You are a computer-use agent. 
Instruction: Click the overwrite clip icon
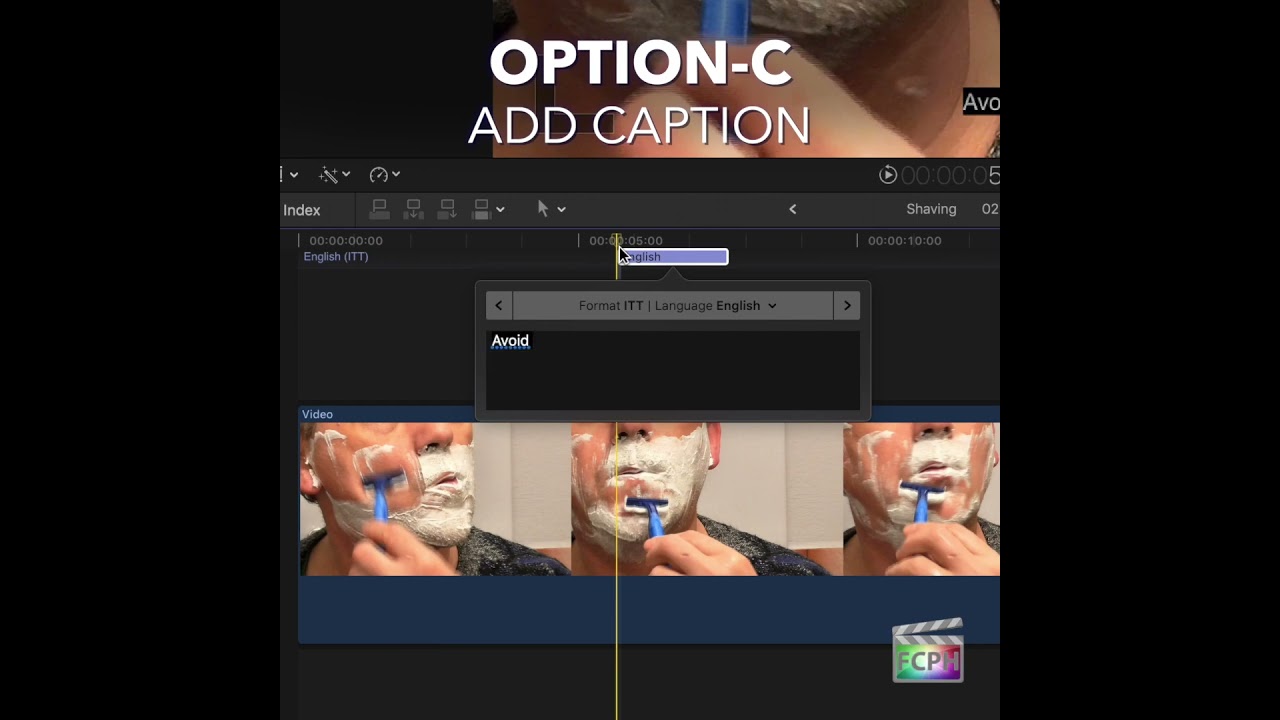481,209
